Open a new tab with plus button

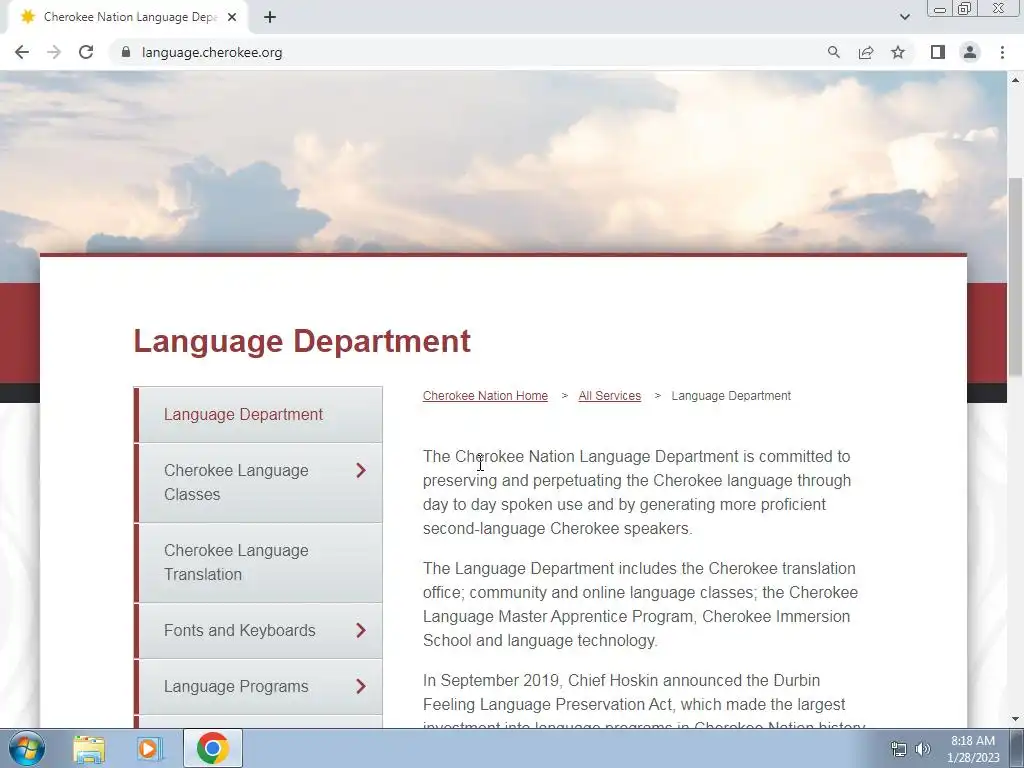[270, 17]
